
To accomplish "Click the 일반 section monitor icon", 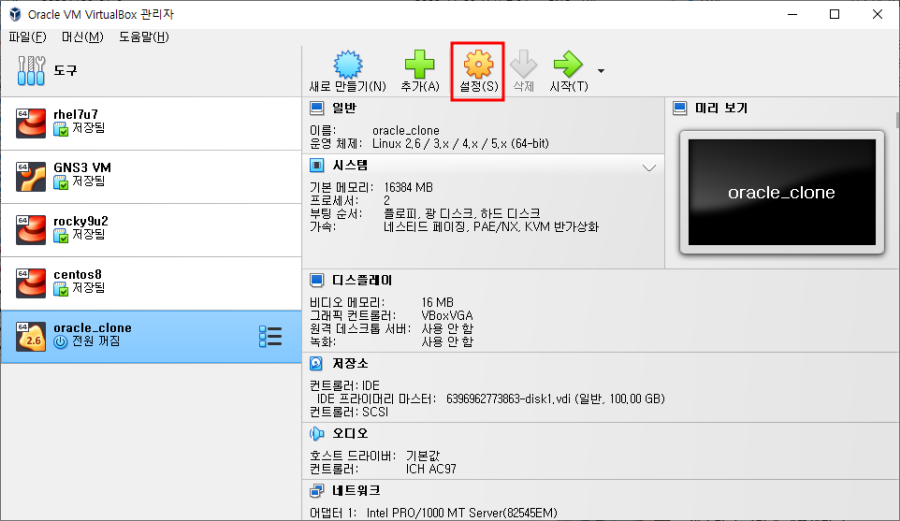I will click(317, 108).
